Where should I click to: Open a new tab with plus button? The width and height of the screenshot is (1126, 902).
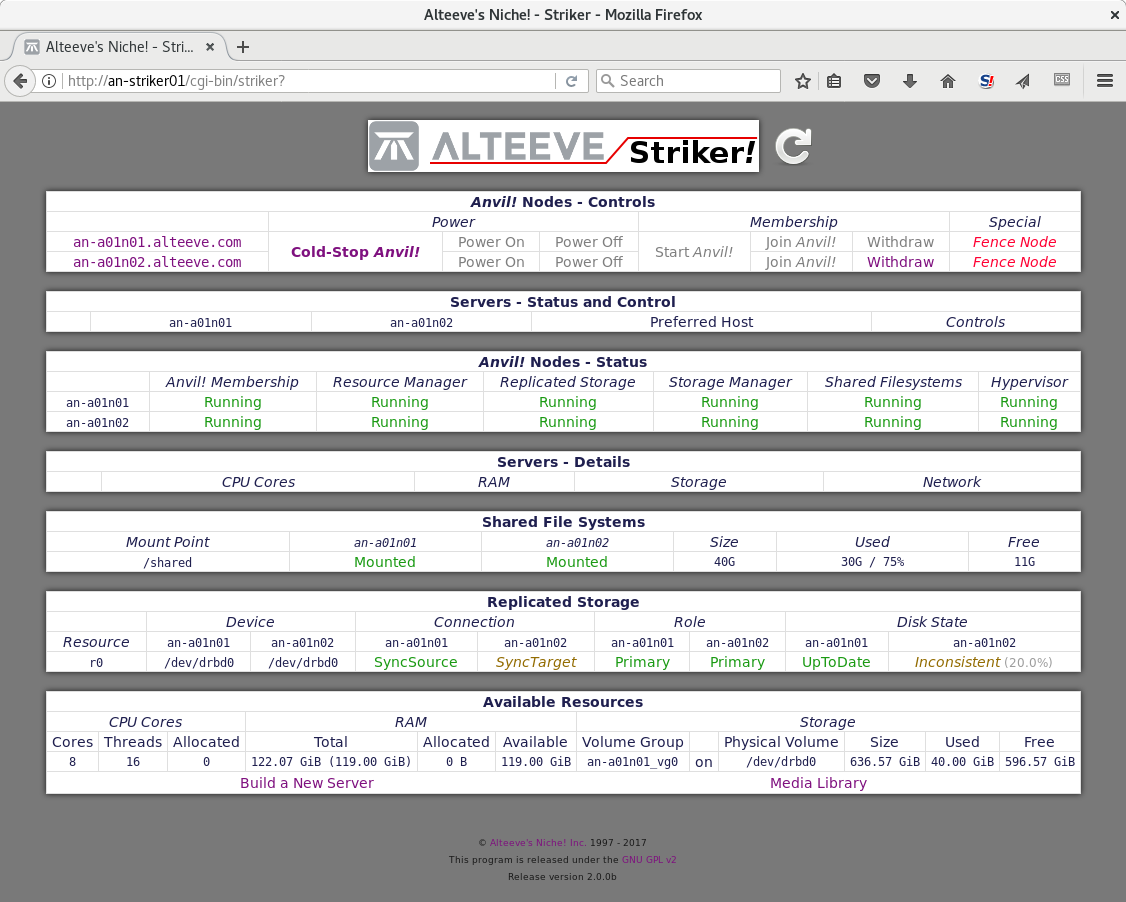pyautogui.click(x=243, y=47)
